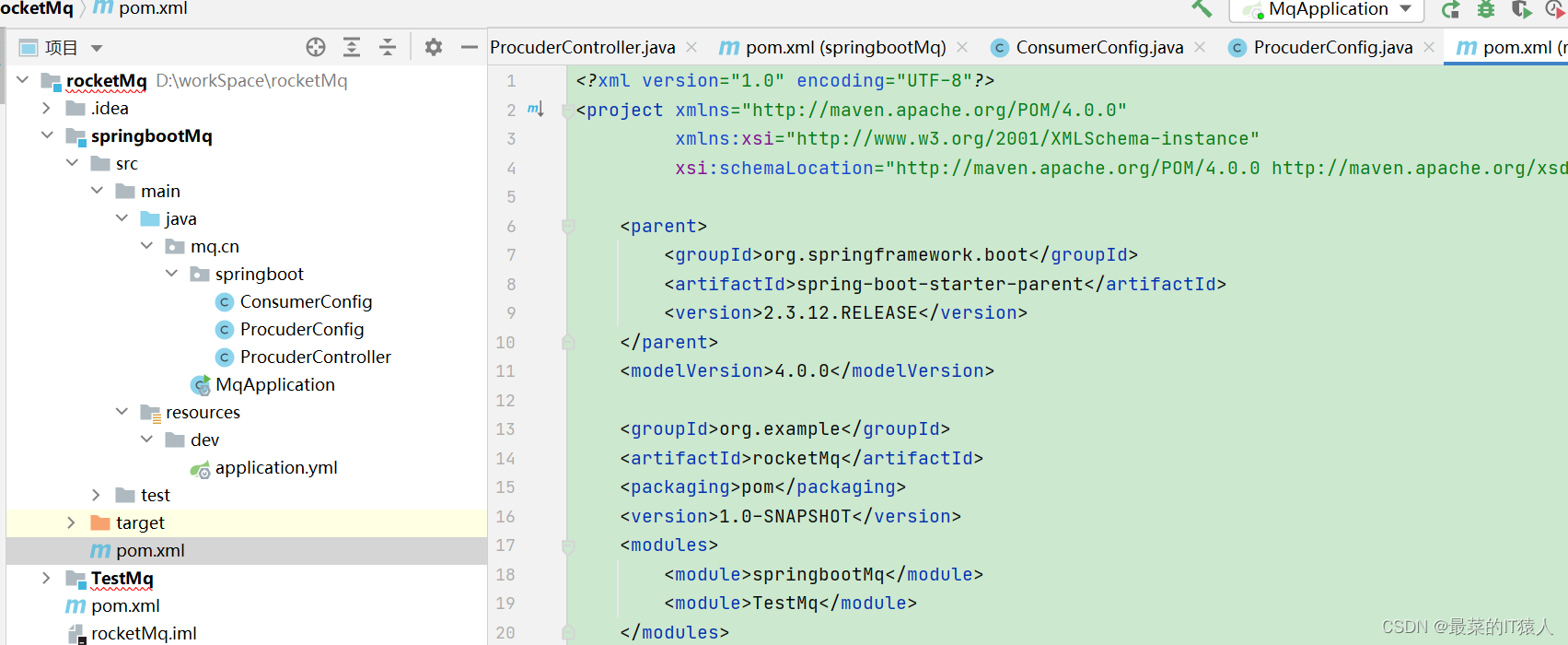Screen dimensions: 1568x645
Task: Switch to the ProcuderController.java tab
Action: tap(583, 47)
